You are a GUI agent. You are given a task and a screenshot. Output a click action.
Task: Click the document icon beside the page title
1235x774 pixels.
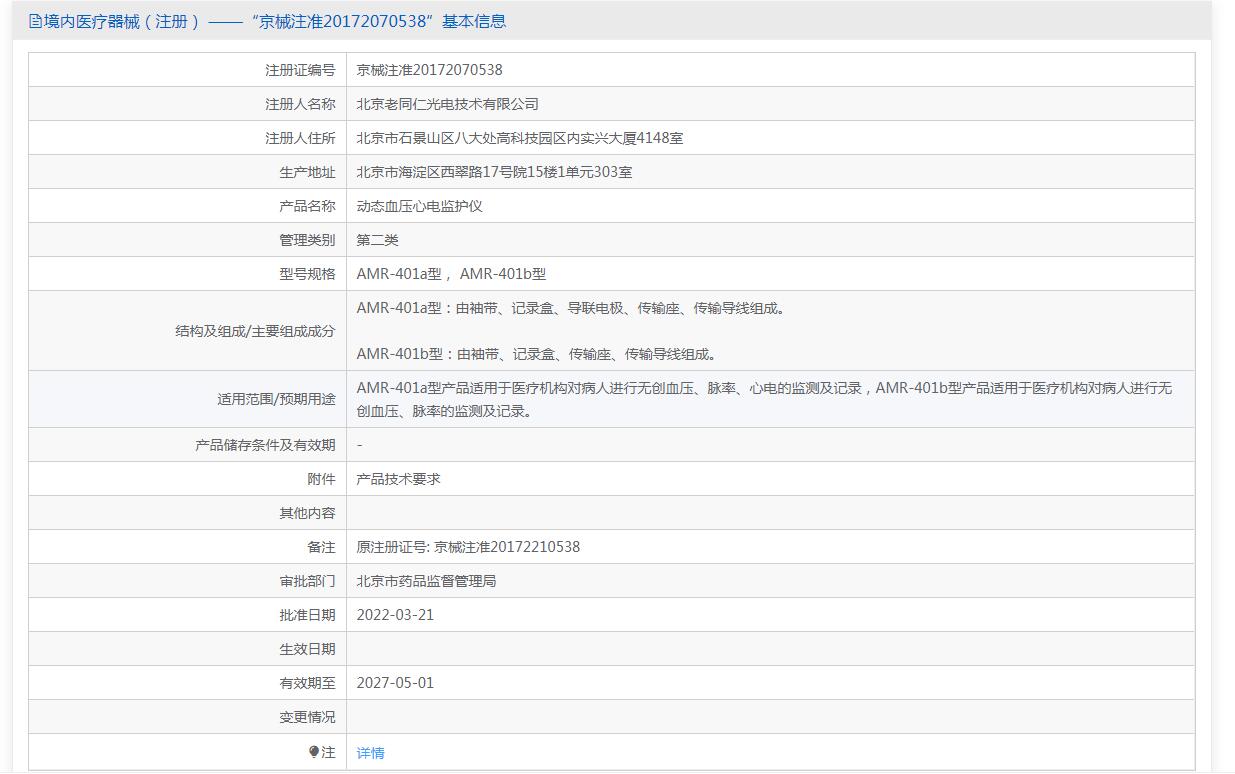coord(35,21)
